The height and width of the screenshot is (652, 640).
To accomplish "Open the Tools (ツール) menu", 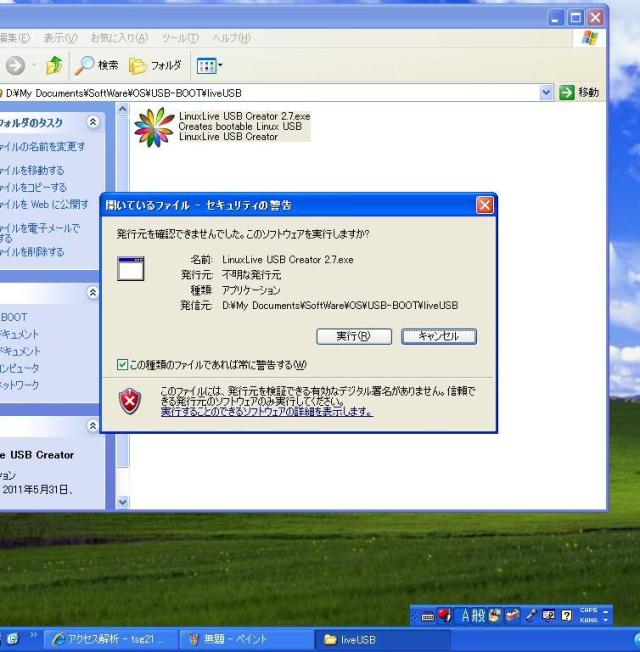I will point(180,38).
